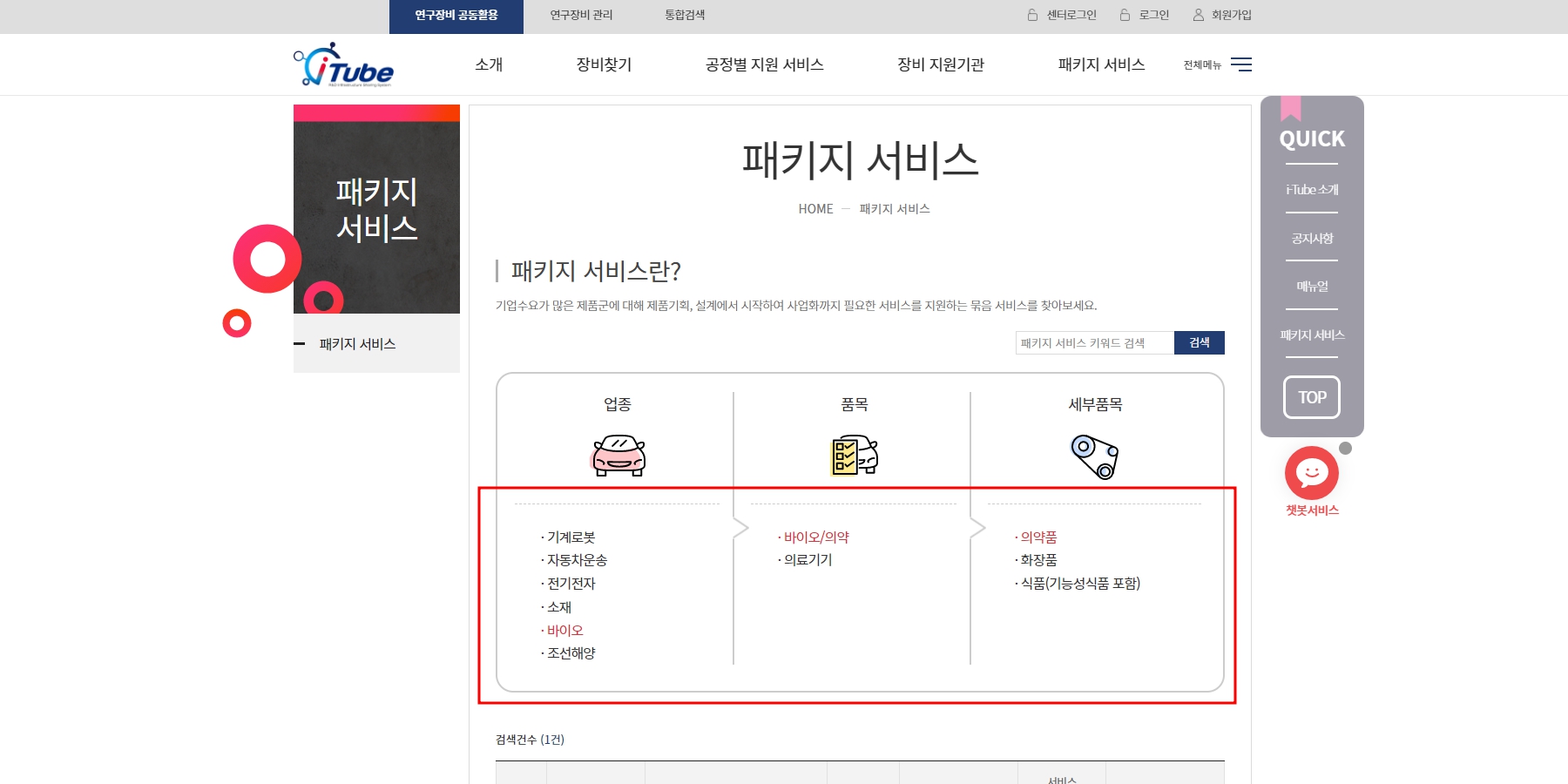Expand the 장비찾기 navigation menu
Viewport: 1568px width, 784px height.
tap(604, 64)
